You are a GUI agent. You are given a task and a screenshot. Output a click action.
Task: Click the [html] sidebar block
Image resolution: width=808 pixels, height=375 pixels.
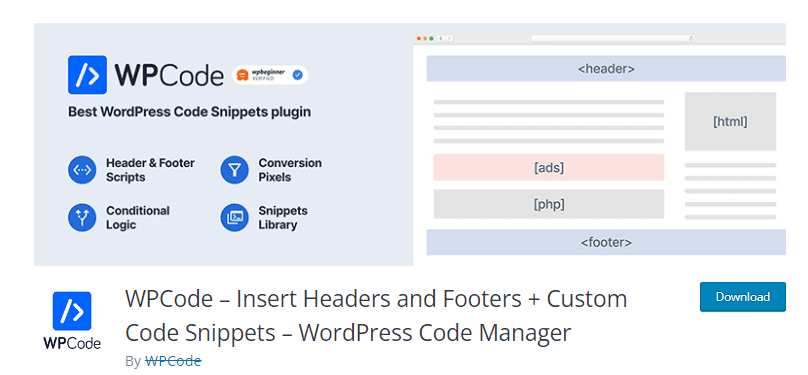tap(730, 122)
